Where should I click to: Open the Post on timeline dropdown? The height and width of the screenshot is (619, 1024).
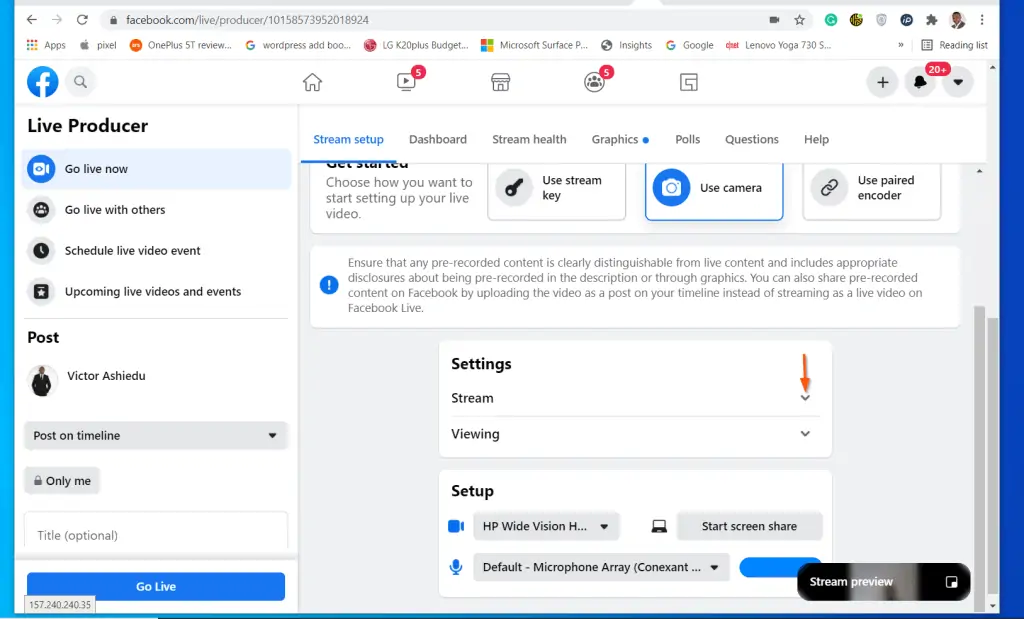click(156, 436)
